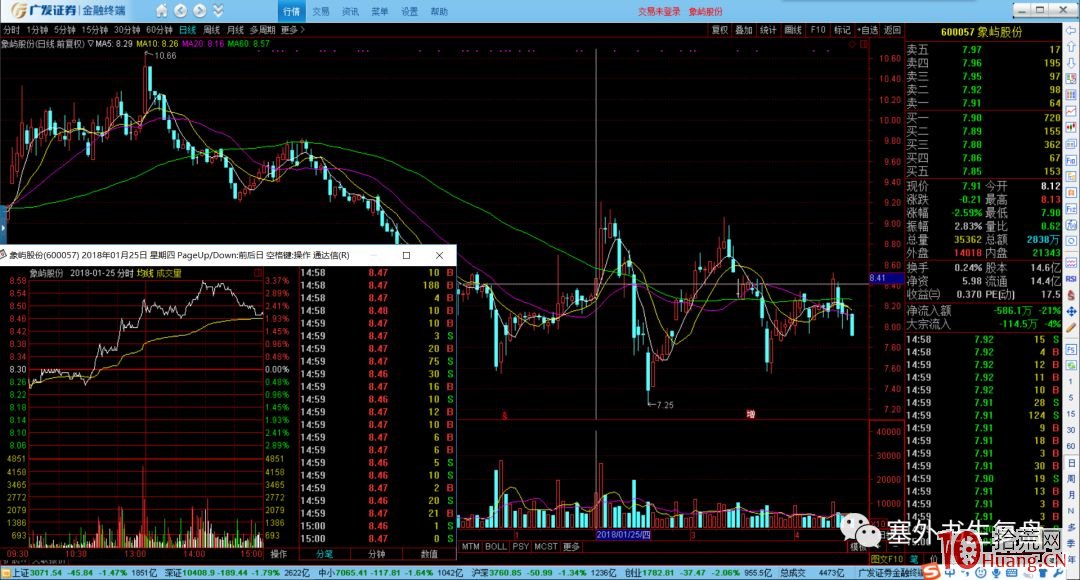Open the 设置 menu
Image resolution: width=1080 pixels, height=580 pixels.
tap(410, 12)
